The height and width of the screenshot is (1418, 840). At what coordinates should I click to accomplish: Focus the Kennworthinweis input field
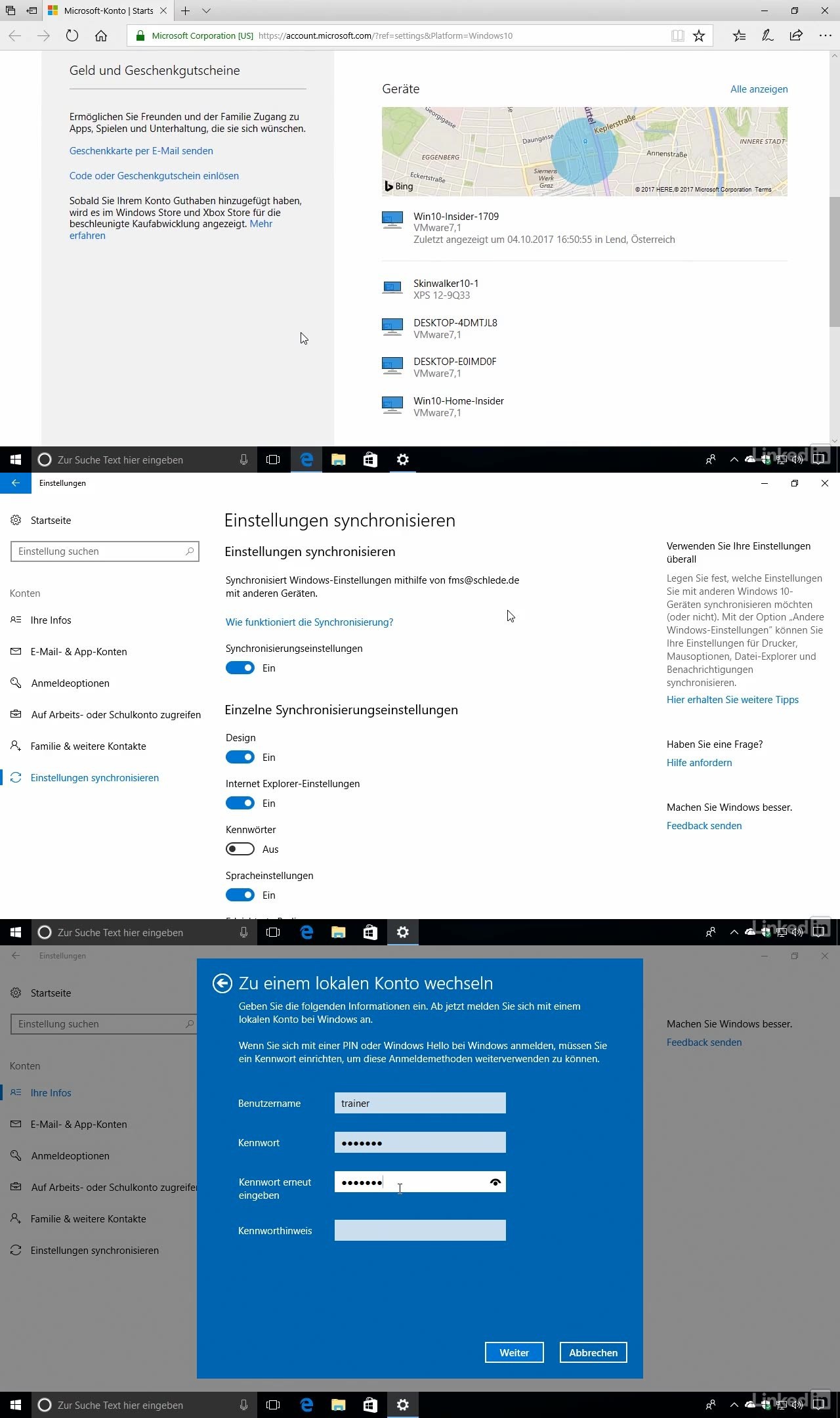(x=420, y=1230)
